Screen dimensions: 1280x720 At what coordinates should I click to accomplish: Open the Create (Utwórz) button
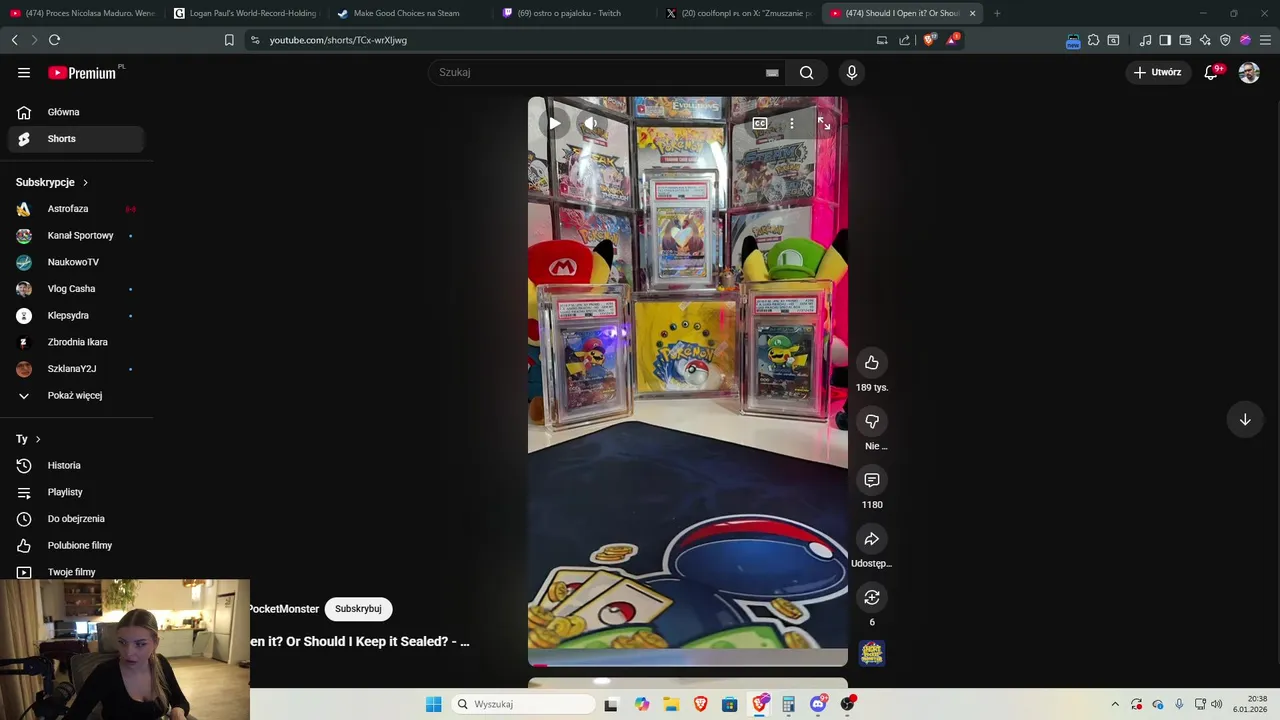click(1158, 72)
